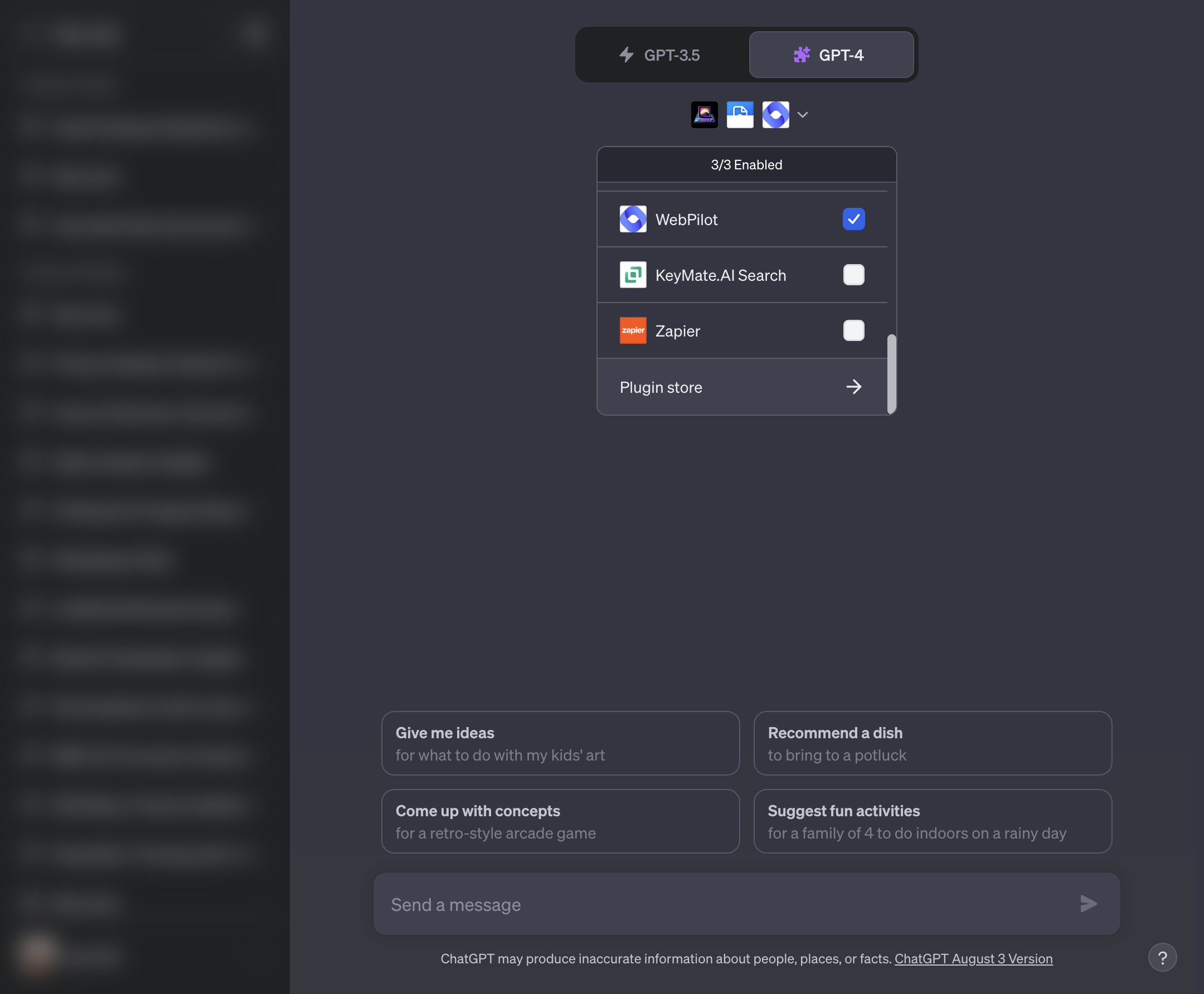The image size is (1204, 994).
Task: Click the purple puzzle piece plugin icon
Action: coord(802,55)
